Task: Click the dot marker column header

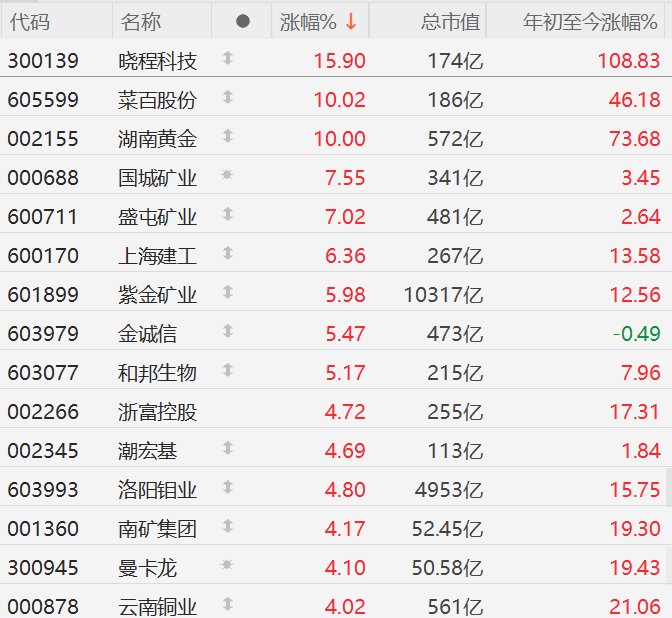Action: pos(243,21)
